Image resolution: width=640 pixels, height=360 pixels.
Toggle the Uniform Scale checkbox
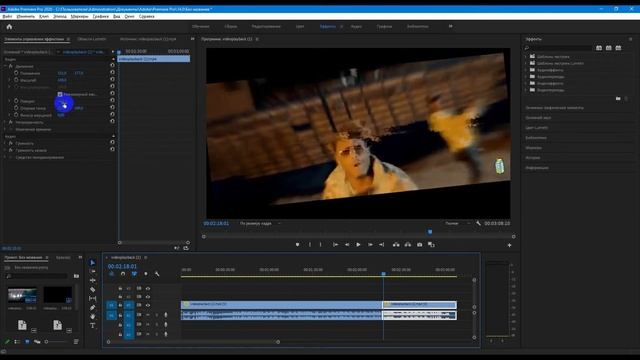pyautogui.click(x=60, y=94)
